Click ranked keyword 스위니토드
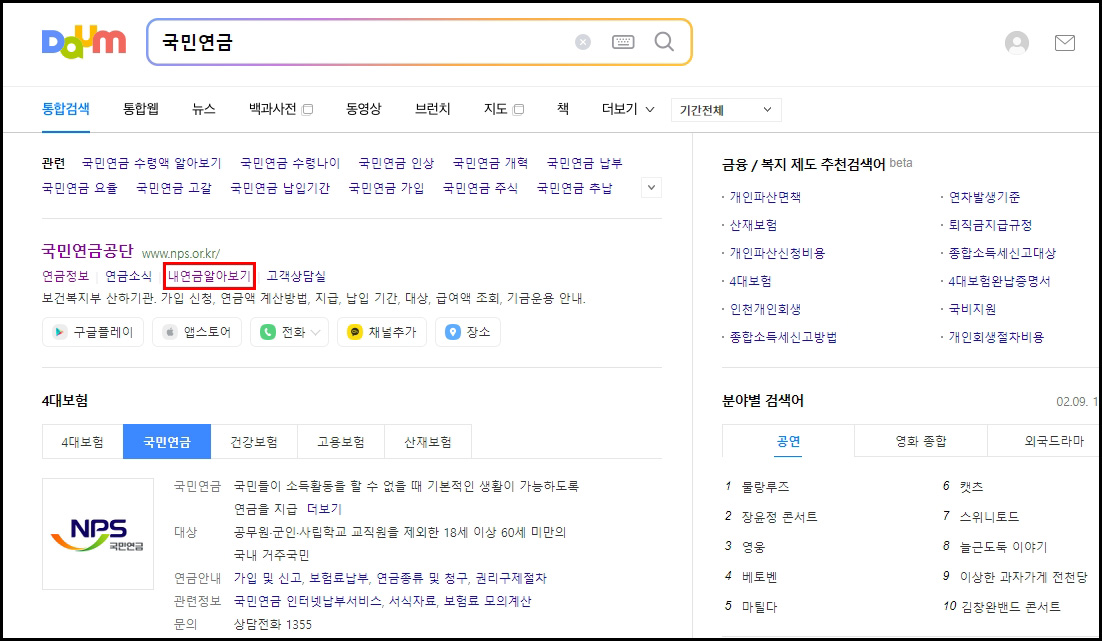Screen dimensions: 1102x641 990,517
